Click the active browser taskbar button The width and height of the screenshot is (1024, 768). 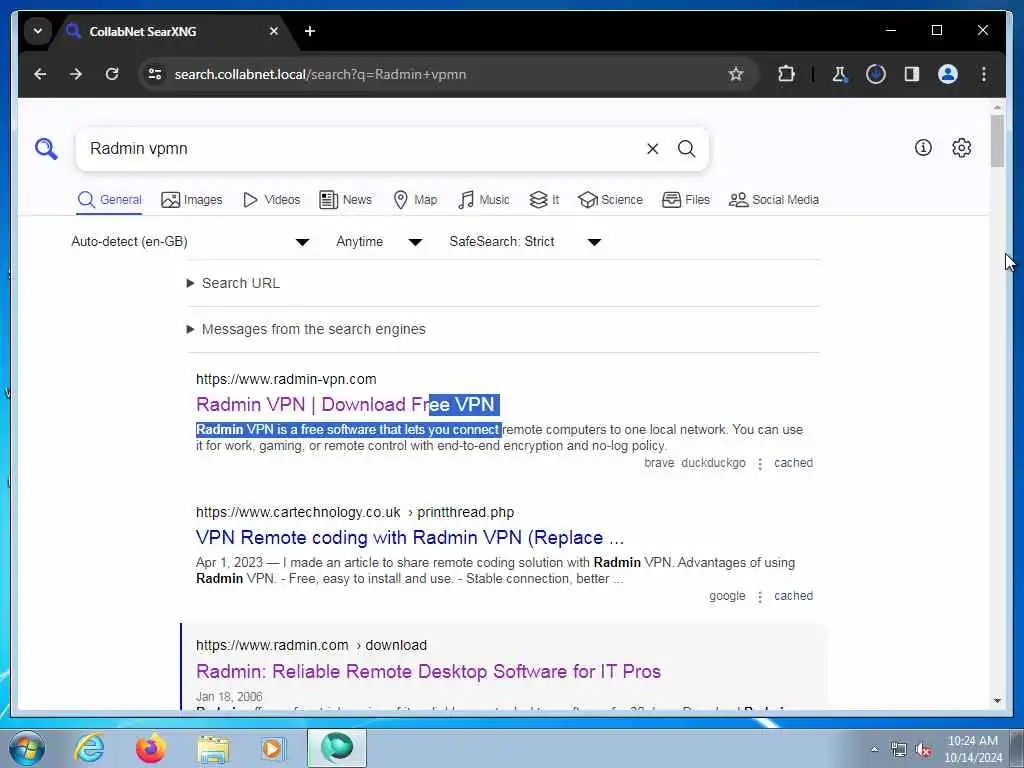(337, 748)
